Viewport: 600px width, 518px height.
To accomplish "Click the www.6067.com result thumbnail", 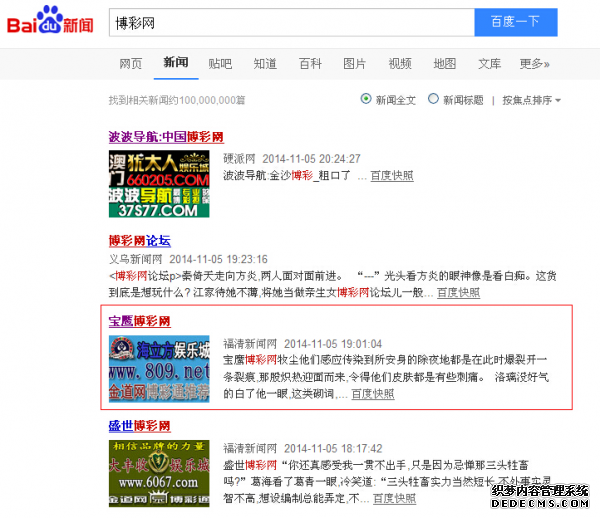I will point(159,474).
